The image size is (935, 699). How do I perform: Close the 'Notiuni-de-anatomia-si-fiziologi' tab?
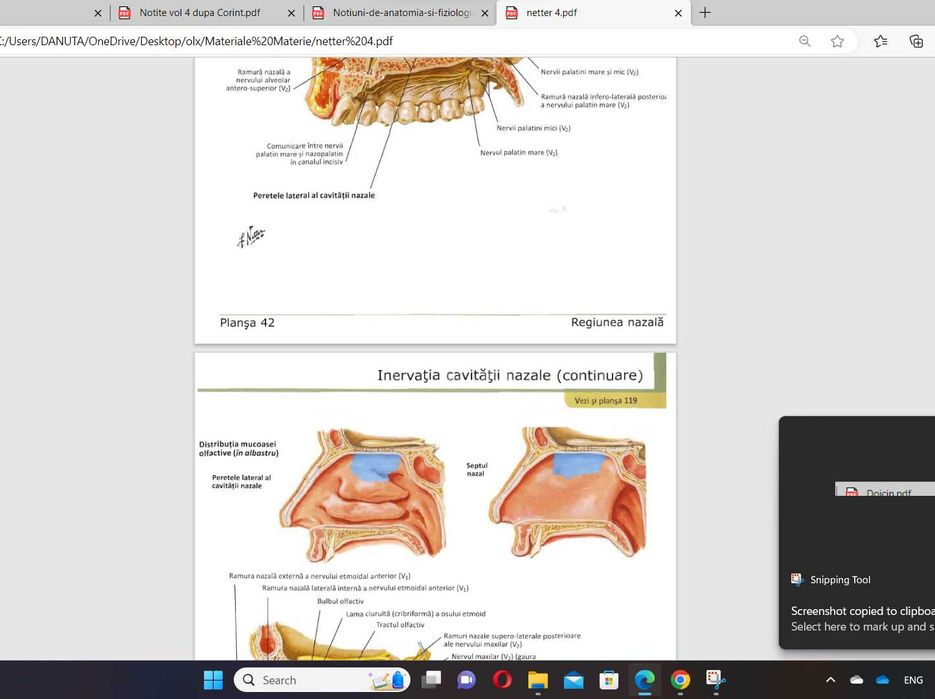[x=485, y=13]
